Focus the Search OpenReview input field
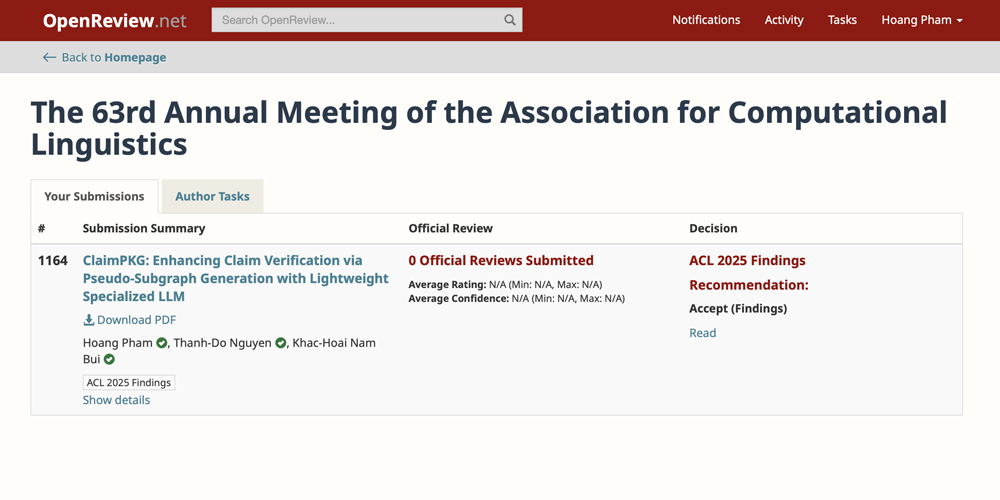This screenshot has width=1000, height=500. [x=367, y=20]
